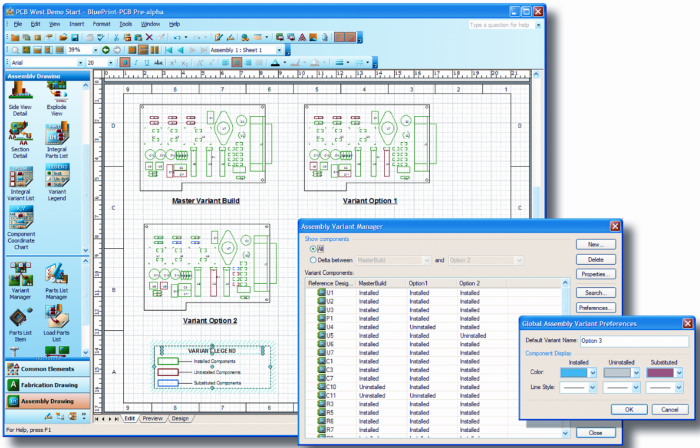Viewport: 700px width, 448px height.
Task: Click the Undo arrow icon
Action: 177,37
